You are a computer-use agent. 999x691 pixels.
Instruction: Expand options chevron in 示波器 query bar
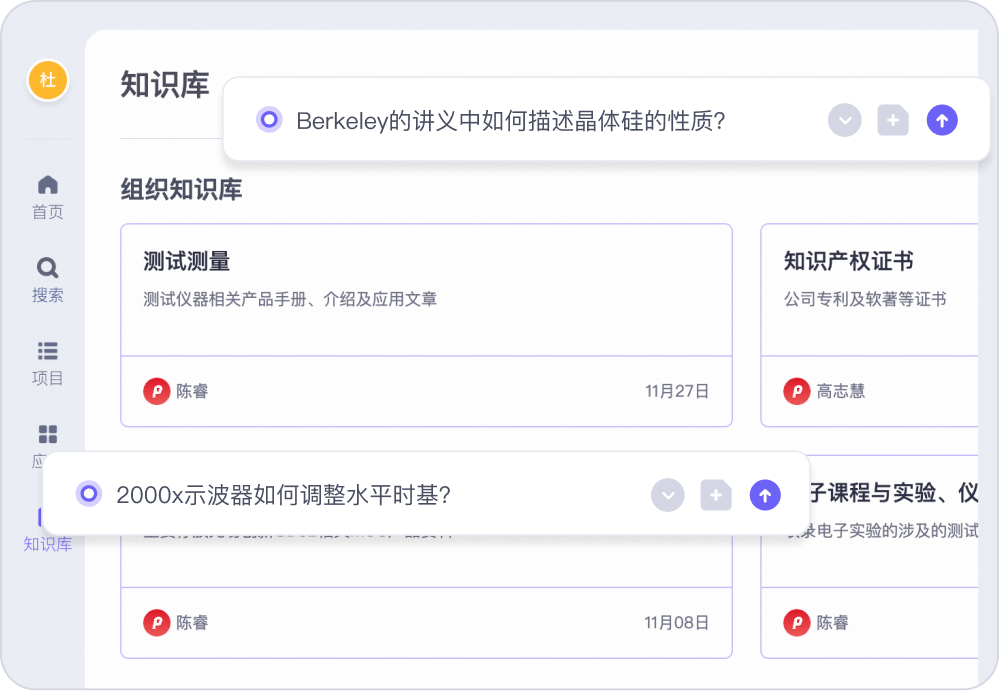667,495
